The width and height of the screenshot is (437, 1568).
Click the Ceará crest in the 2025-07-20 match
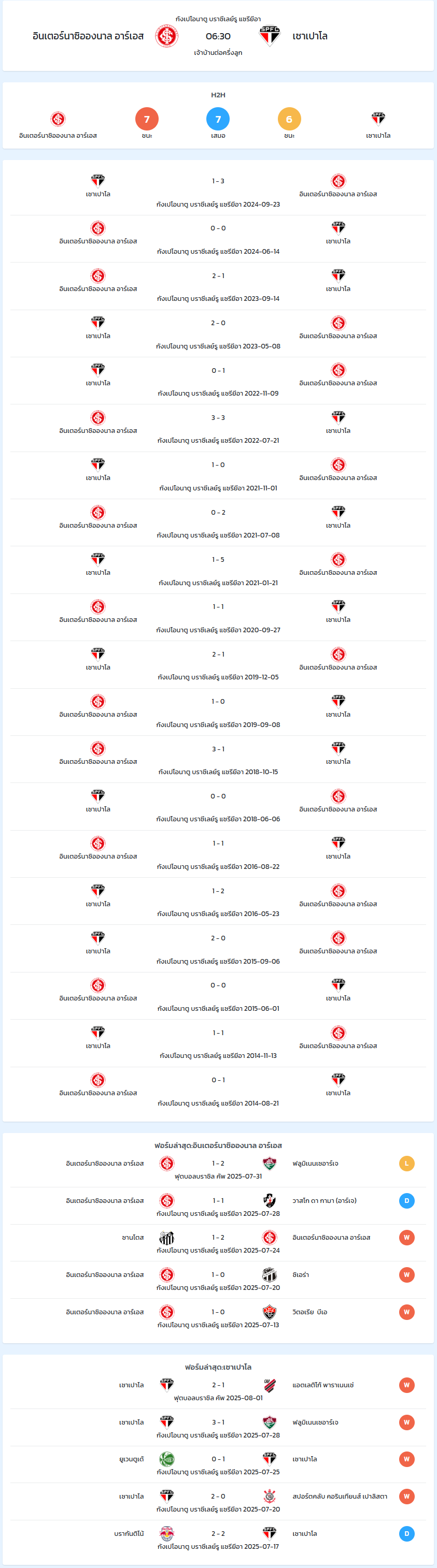[270, 1274]
